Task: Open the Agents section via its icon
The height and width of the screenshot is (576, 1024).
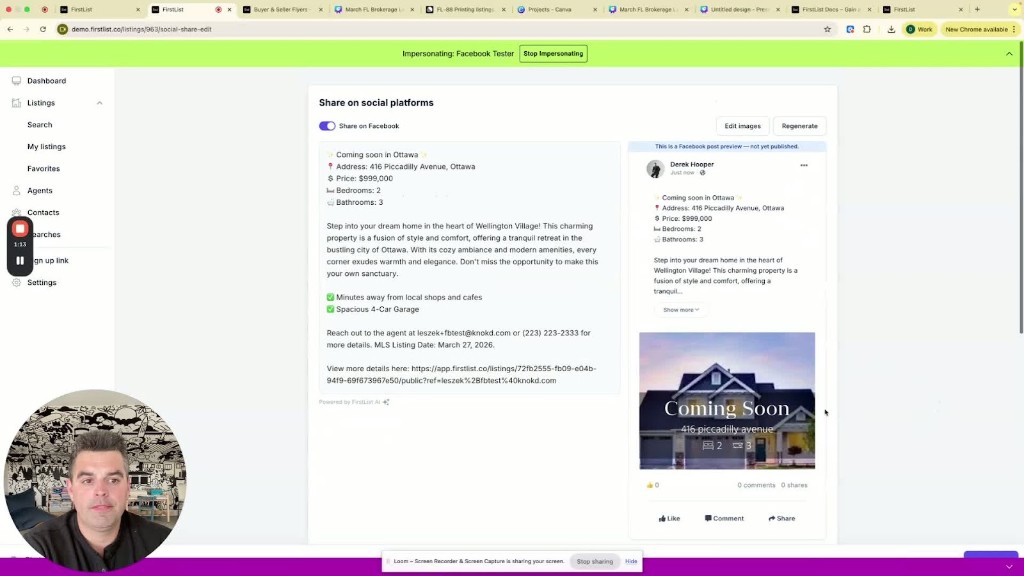Action: tap(15, 190)
